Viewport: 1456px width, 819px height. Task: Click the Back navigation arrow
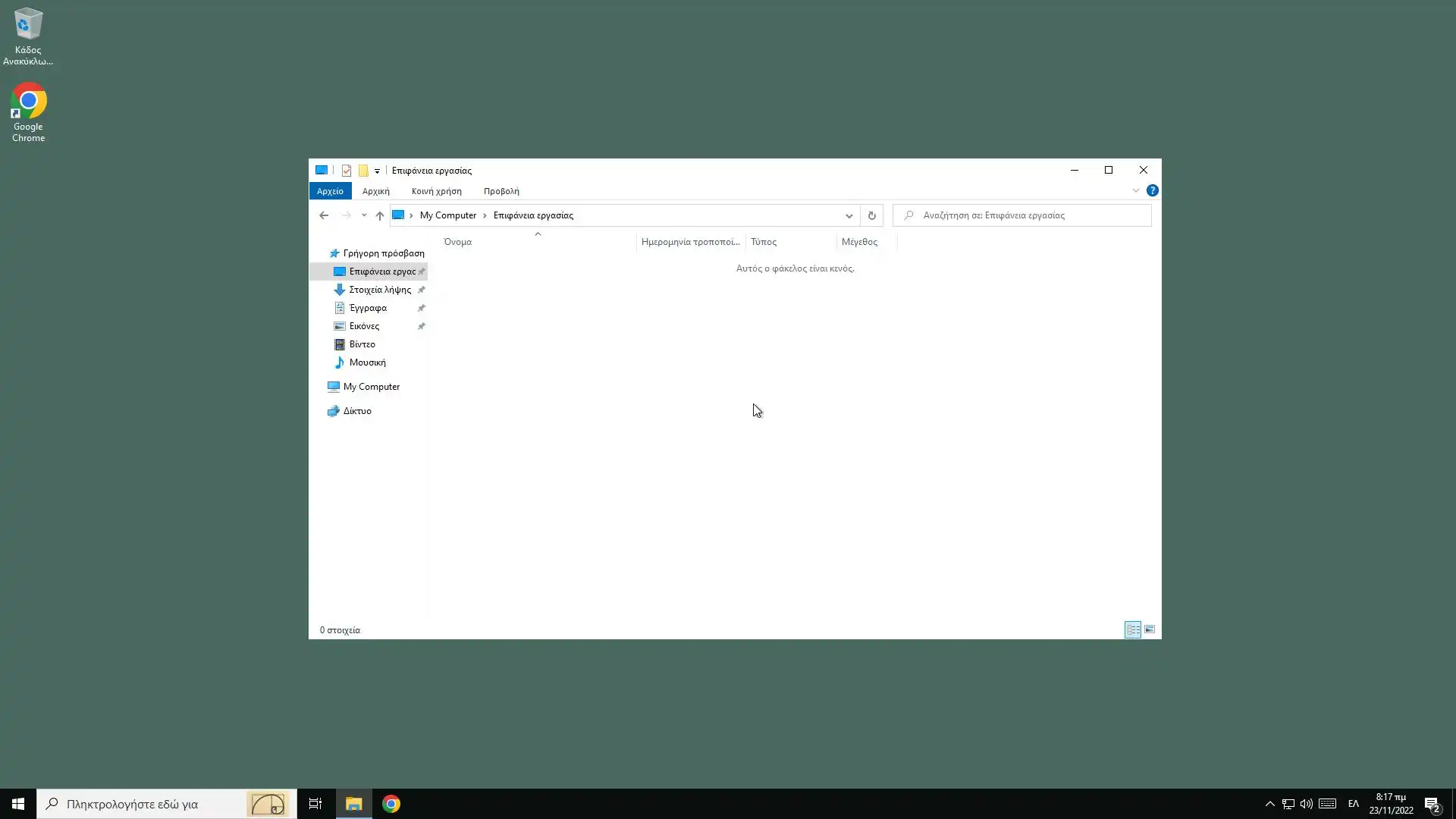324,215
